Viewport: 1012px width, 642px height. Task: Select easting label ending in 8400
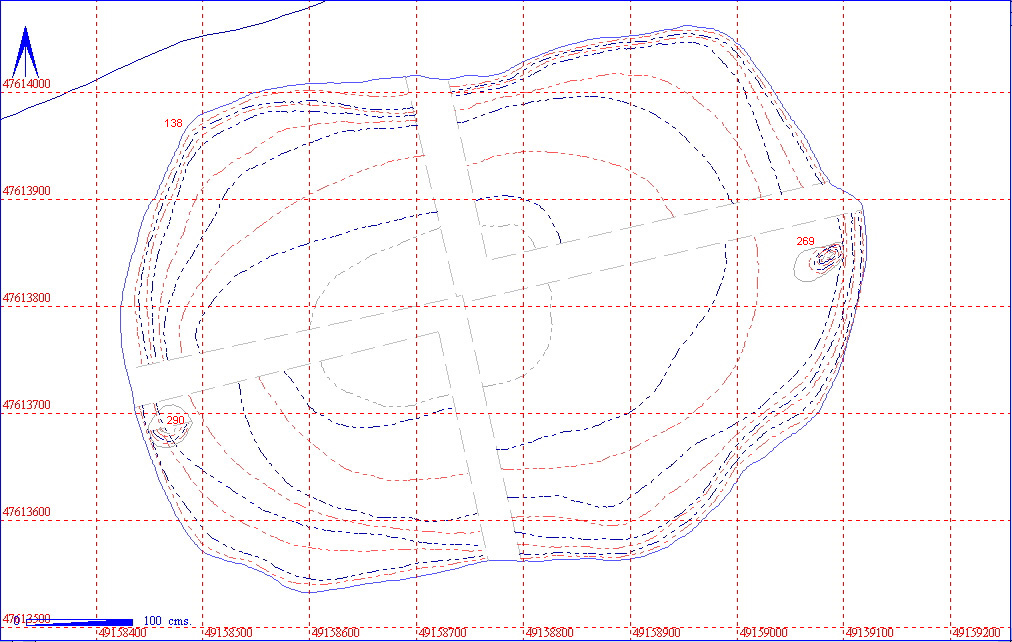123,633
